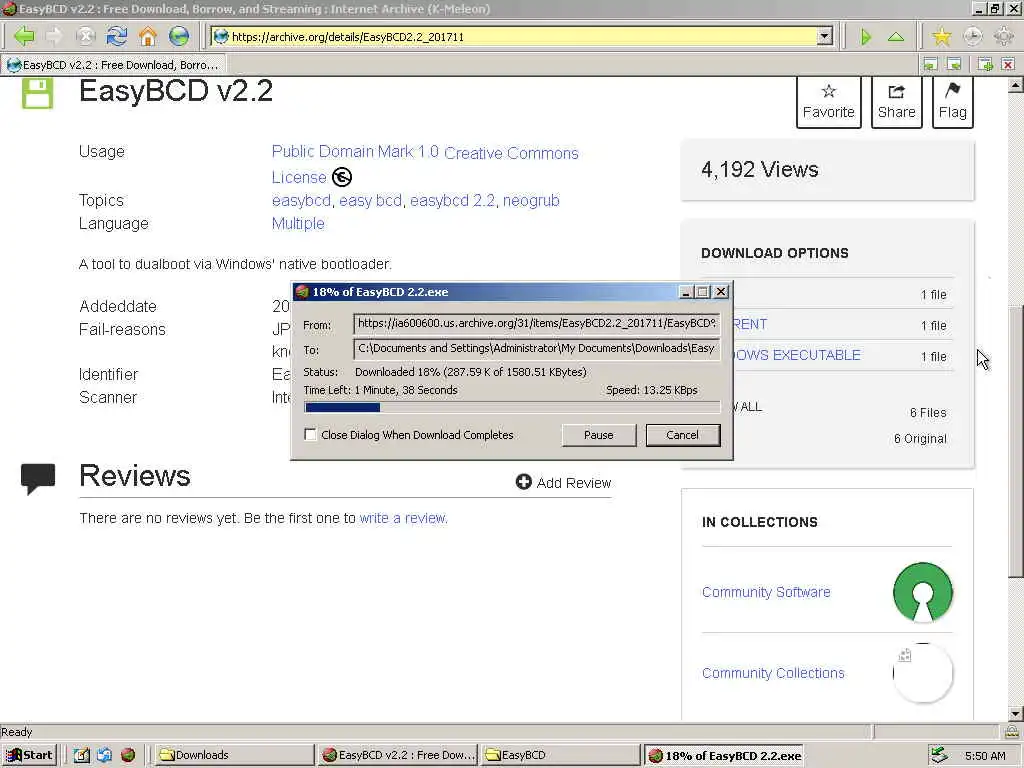Image resolution: width=1024 pixels, height=768 pixels.
Task: Click the download To path field
Action: tap(536, 348)
